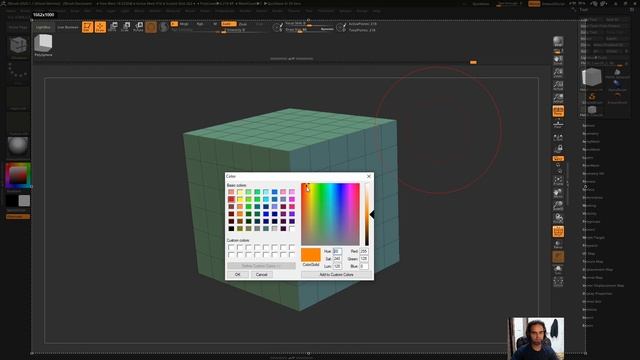Pick red swatch in Basic colors
This screenshot has height=360, width=640.
pyautogui.click(x=231, y=199)
